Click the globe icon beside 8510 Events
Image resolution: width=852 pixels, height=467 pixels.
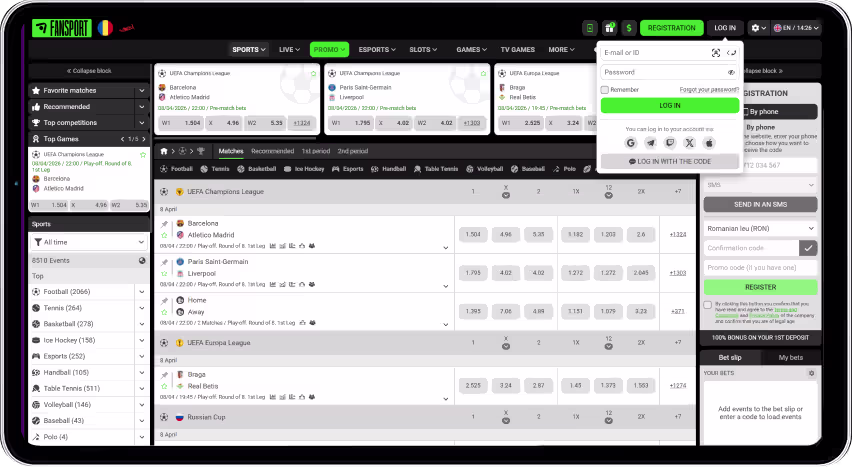click(x=142, y=260)
